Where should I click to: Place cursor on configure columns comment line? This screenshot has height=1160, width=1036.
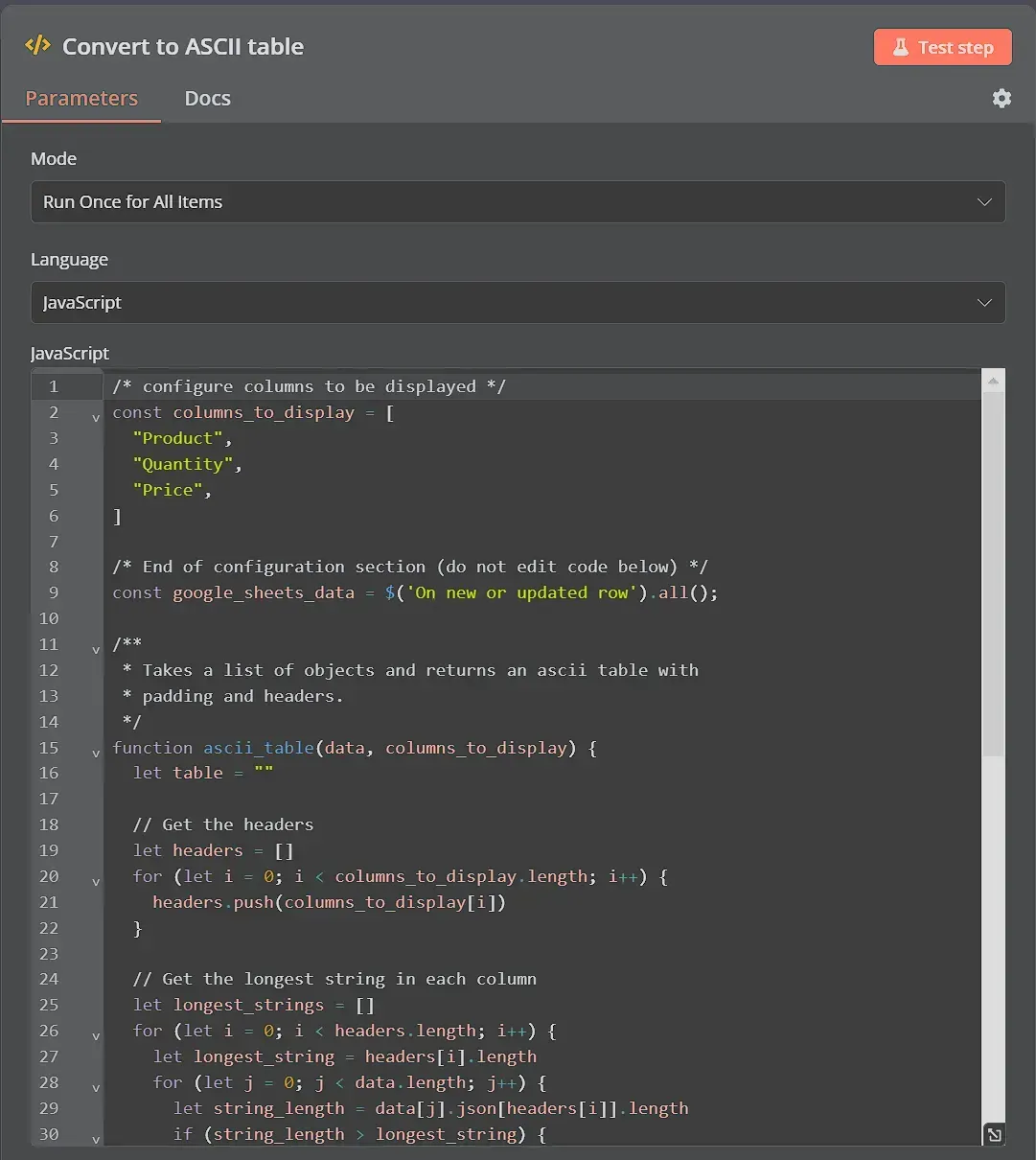[309, 386]
